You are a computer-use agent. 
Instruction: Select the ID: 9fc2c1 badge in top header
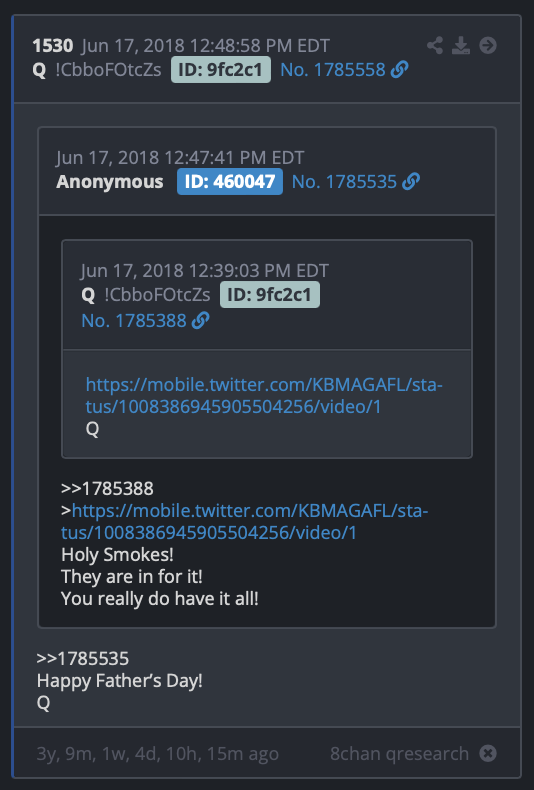[221, 70]
